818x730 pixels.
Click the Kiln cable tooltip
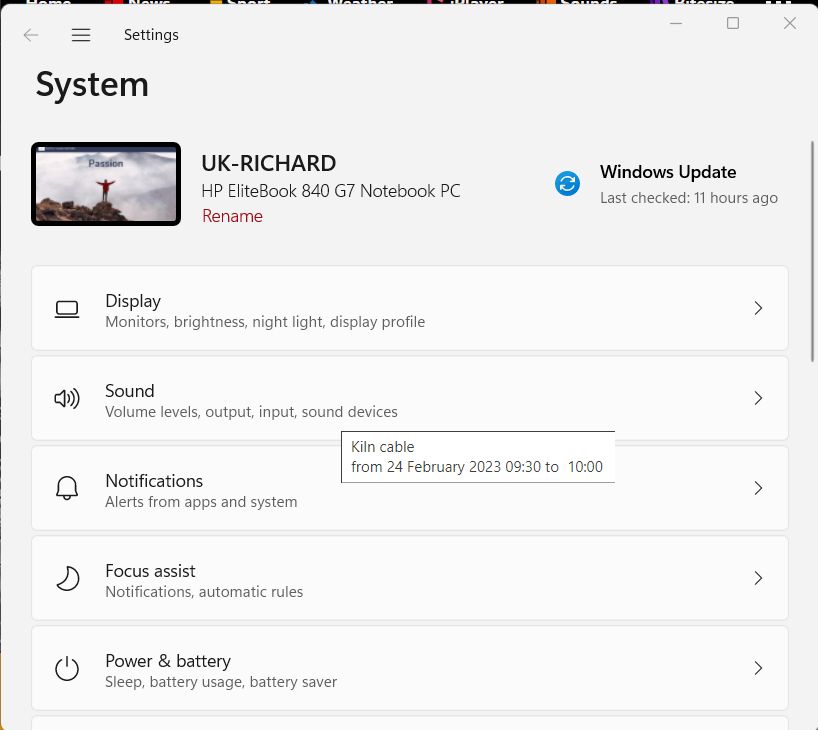point(478,457)
